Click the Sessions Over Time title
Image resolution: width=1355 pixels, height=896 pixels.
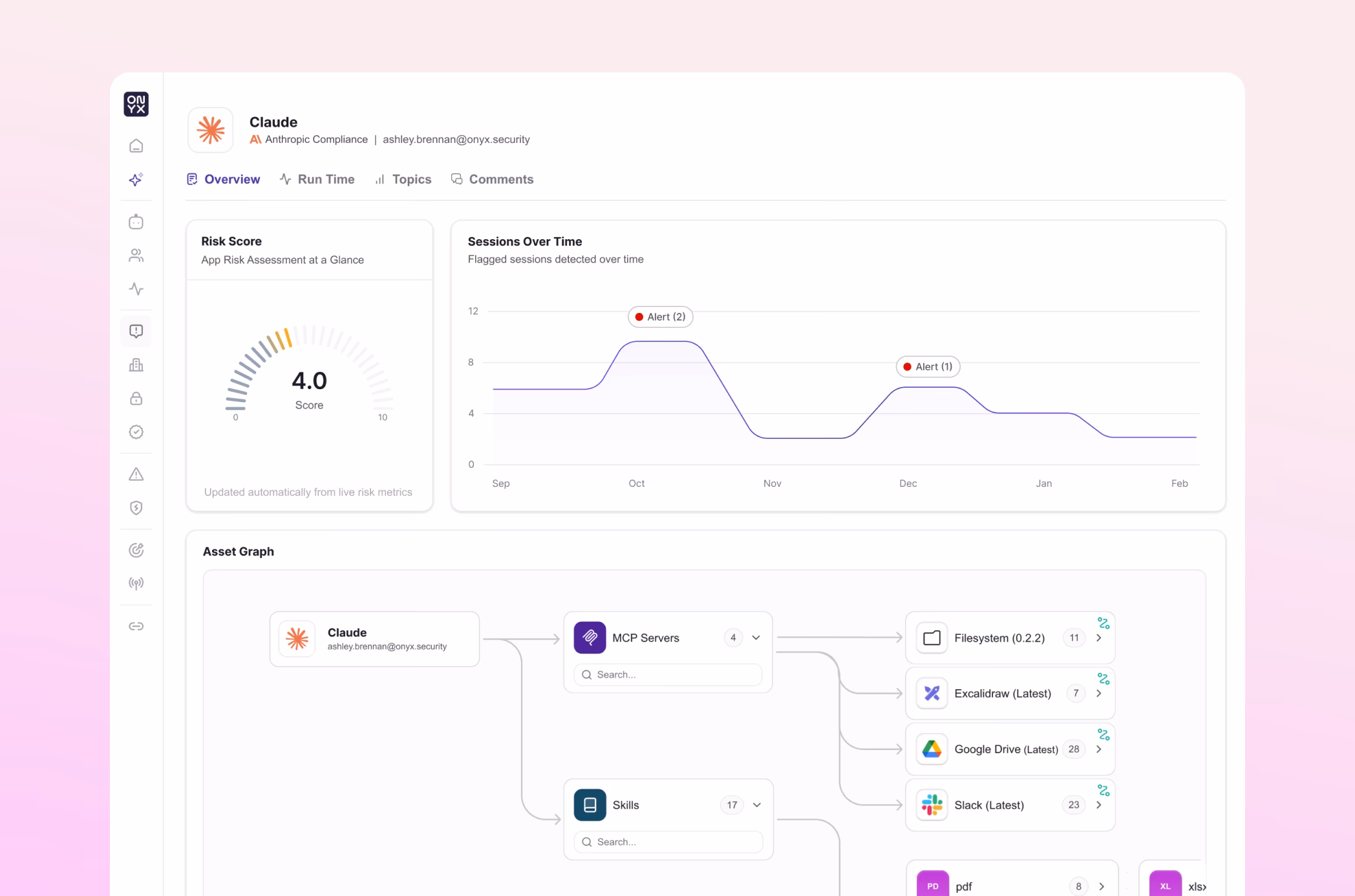525,241
